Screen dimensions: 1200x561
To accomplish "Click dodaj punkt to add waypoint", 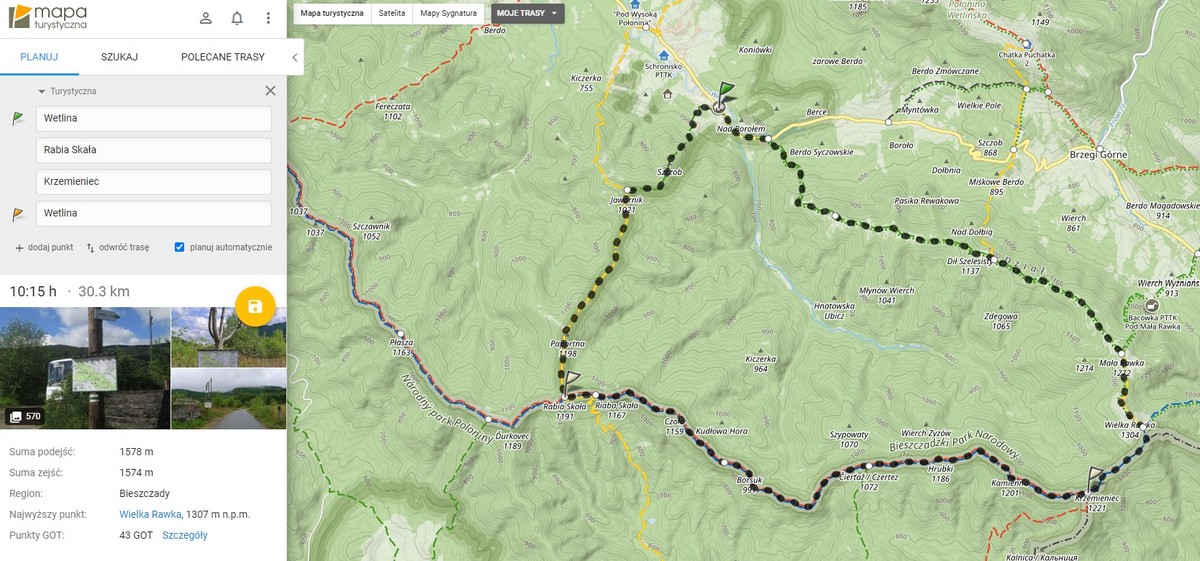I will click(44, 247).
